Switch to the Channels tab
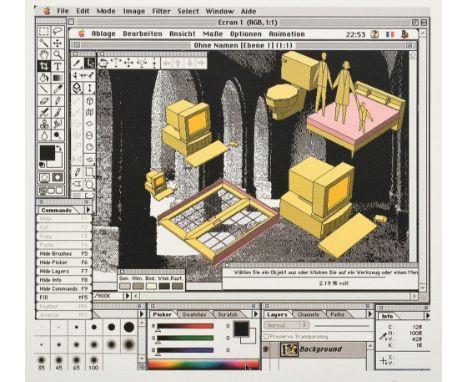Image resolution: width=468 pixels, height=382 pixels. point(308,314)
